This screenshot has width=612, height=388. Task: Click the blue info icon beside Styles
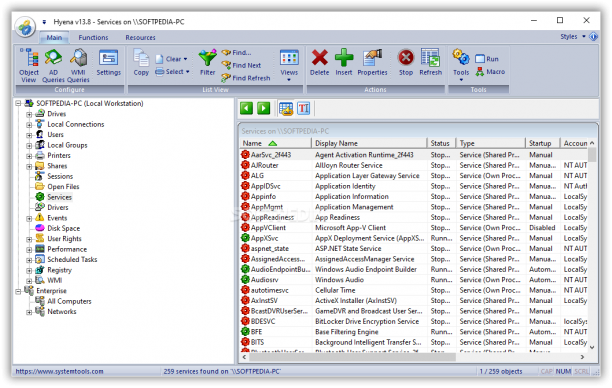point(593,36)
